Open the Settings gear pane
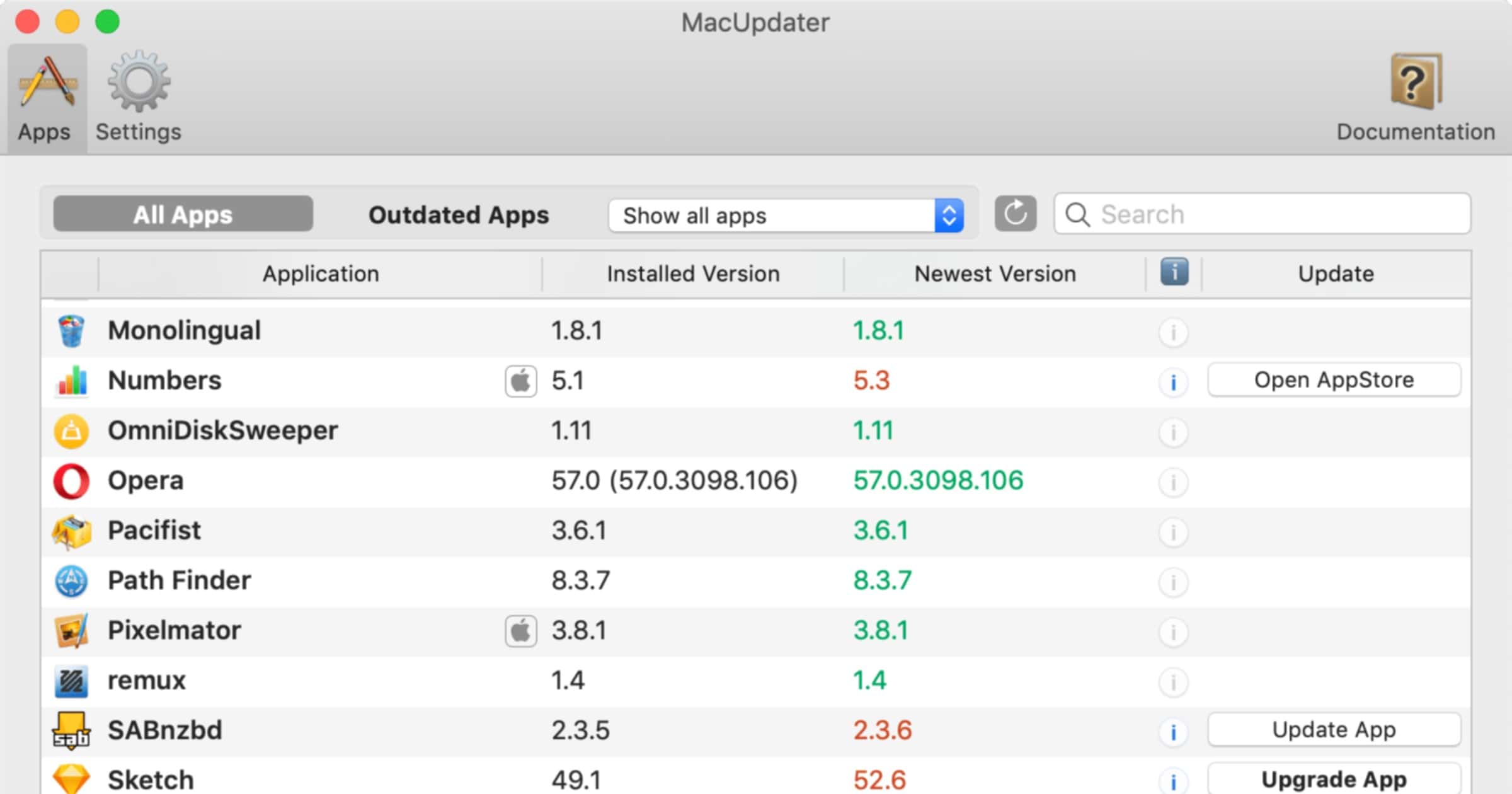The height and width of the screenshot is (794, 1512). pos(139,98)
